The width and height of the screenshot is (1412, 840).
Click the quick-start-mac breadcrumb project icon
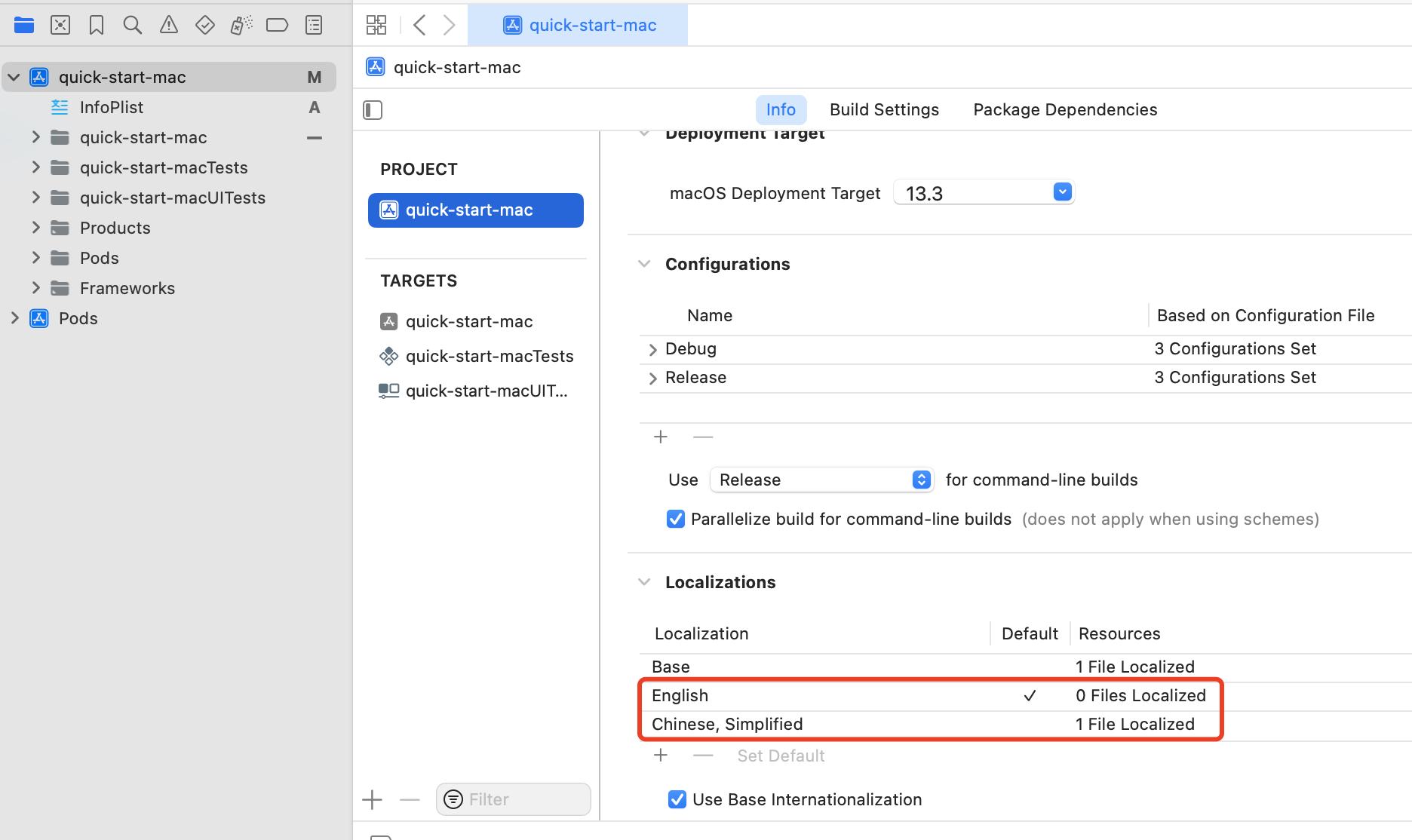point(376,67)
